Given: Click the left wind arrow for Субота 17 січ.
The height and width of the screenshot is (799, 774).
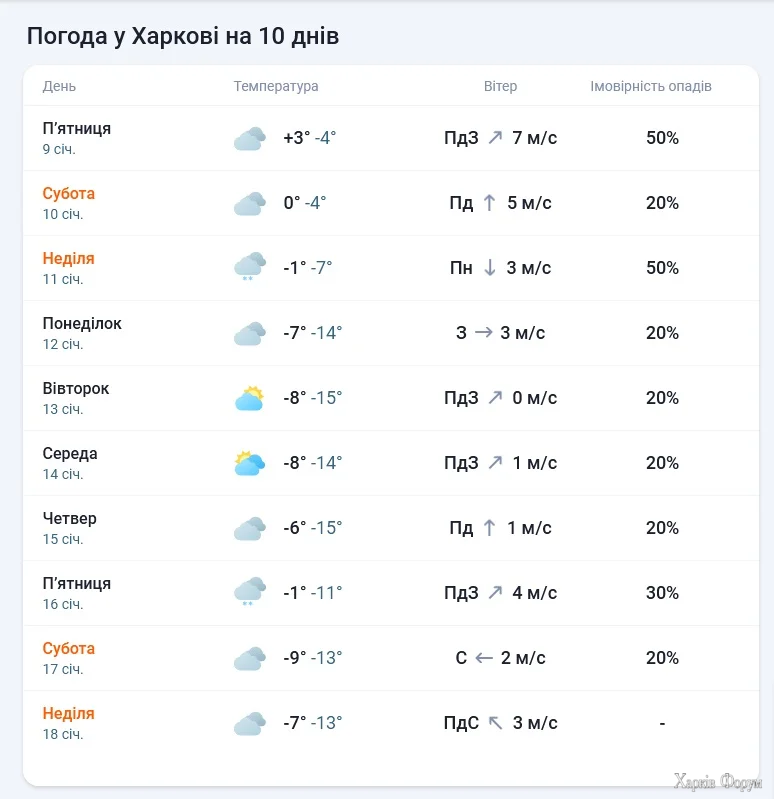Looking at the screenshot, I should [x=484, y=658].
